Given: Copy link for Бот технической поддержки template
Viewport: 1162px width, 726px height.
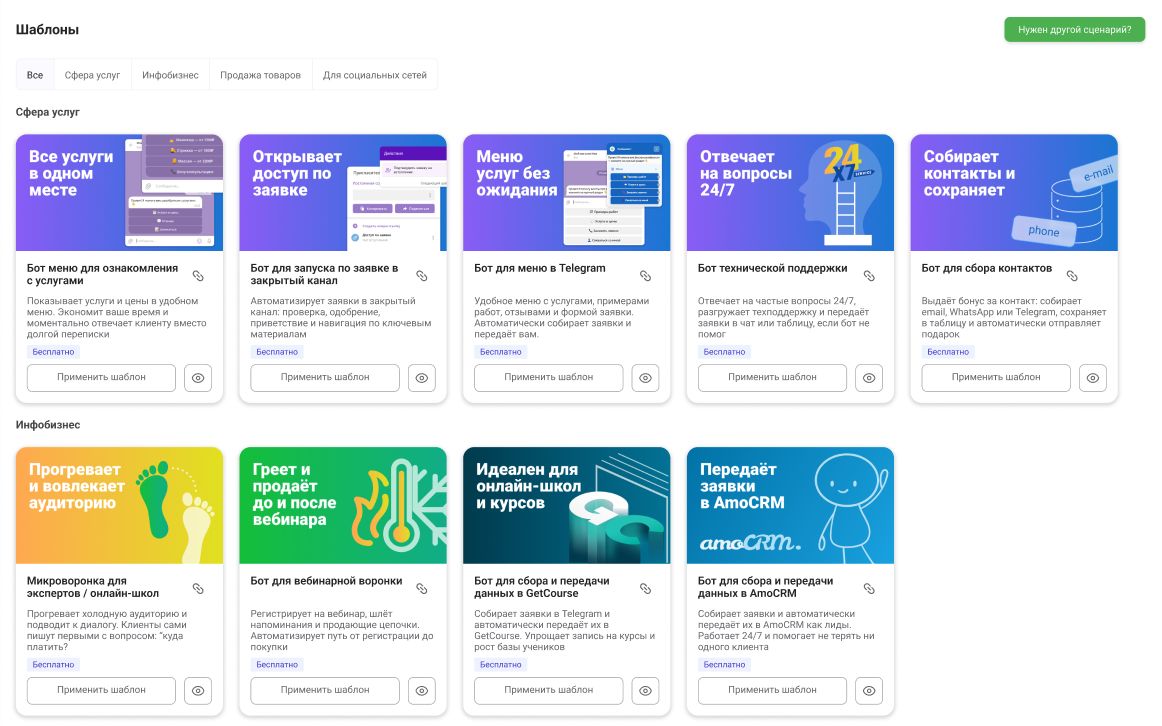Looking at the screenshot, I should [x=868, y=275].
